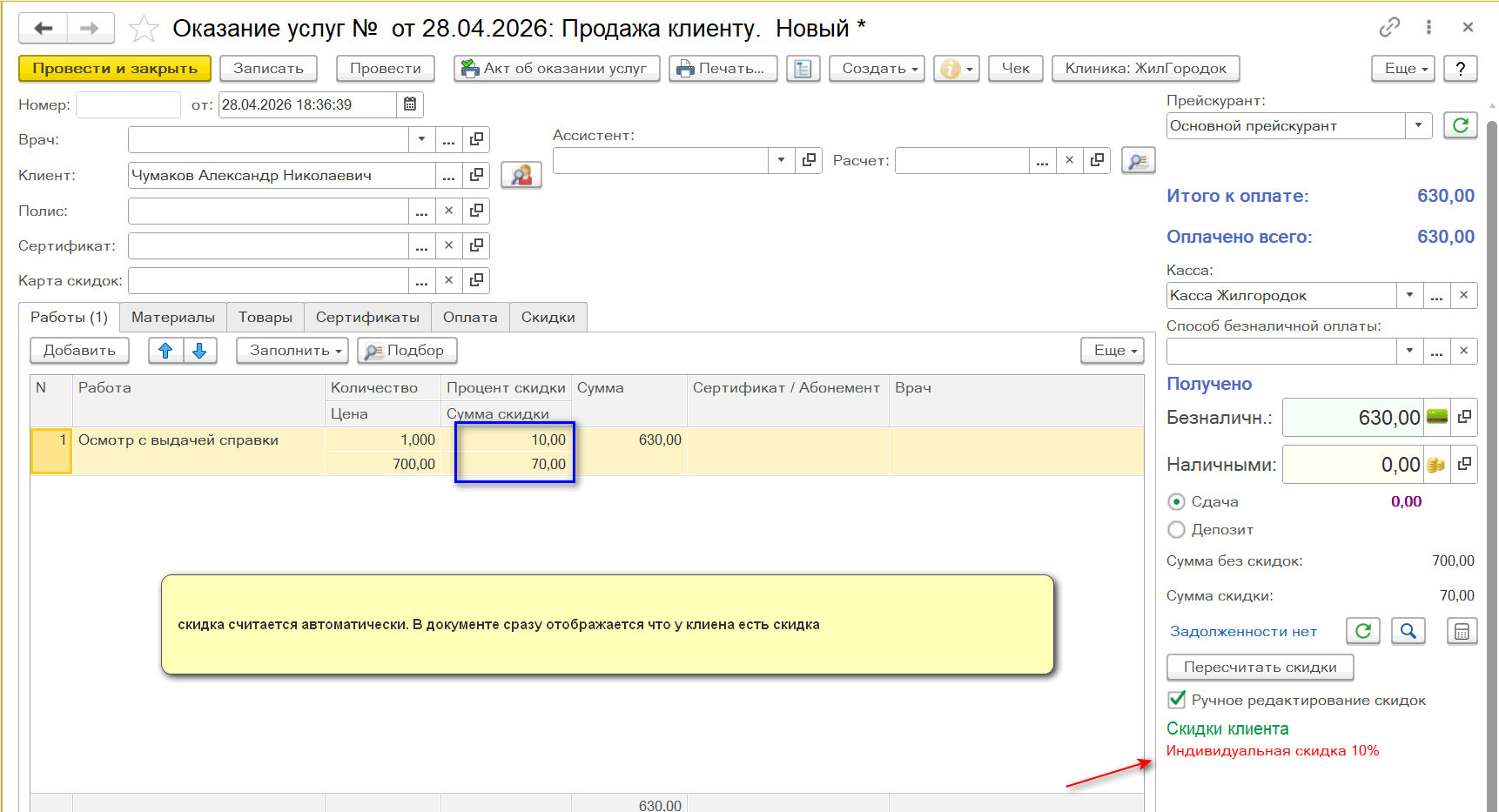Move row up with blue arrow
The image size is (1499, 812).
click(x=165, y=350)
